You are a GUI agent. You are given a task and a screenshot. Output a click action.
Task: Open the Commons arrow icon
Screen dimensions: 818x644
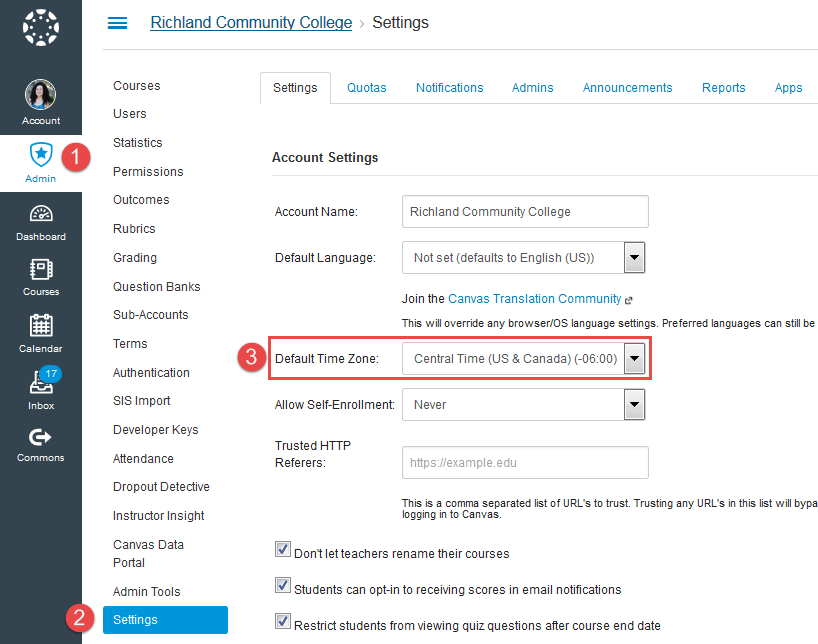(40, 437)
